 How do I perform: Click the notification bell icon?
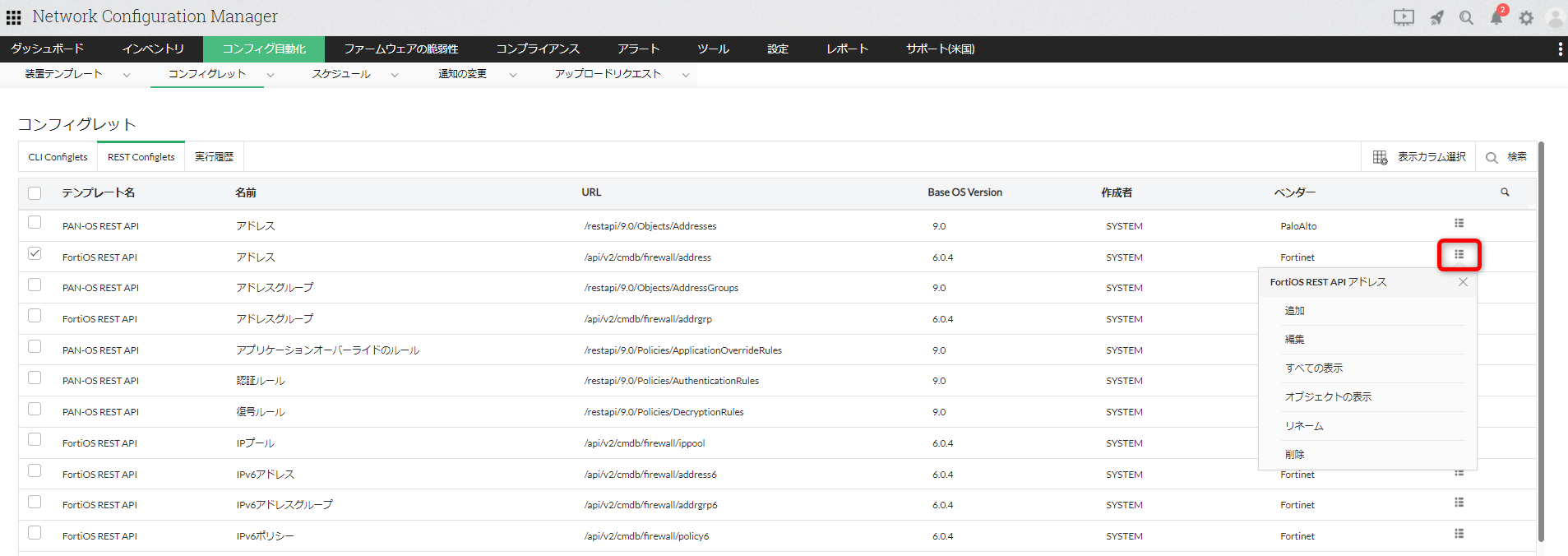[x=1496, y=18]
